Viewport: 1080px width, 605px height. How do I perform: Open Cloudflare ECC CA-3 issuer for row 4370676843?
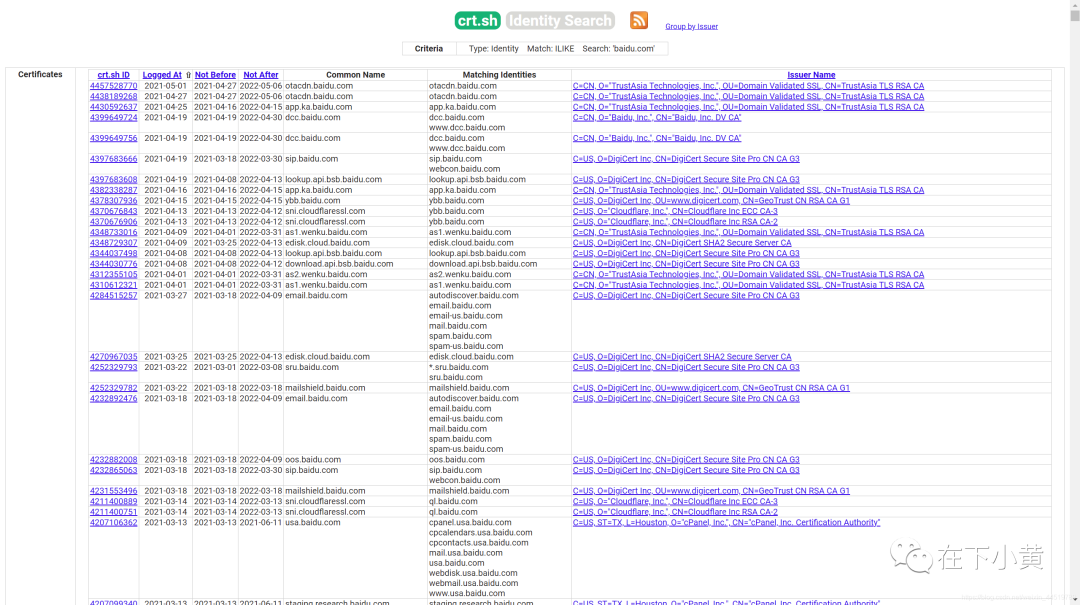(x=675, y=212)
